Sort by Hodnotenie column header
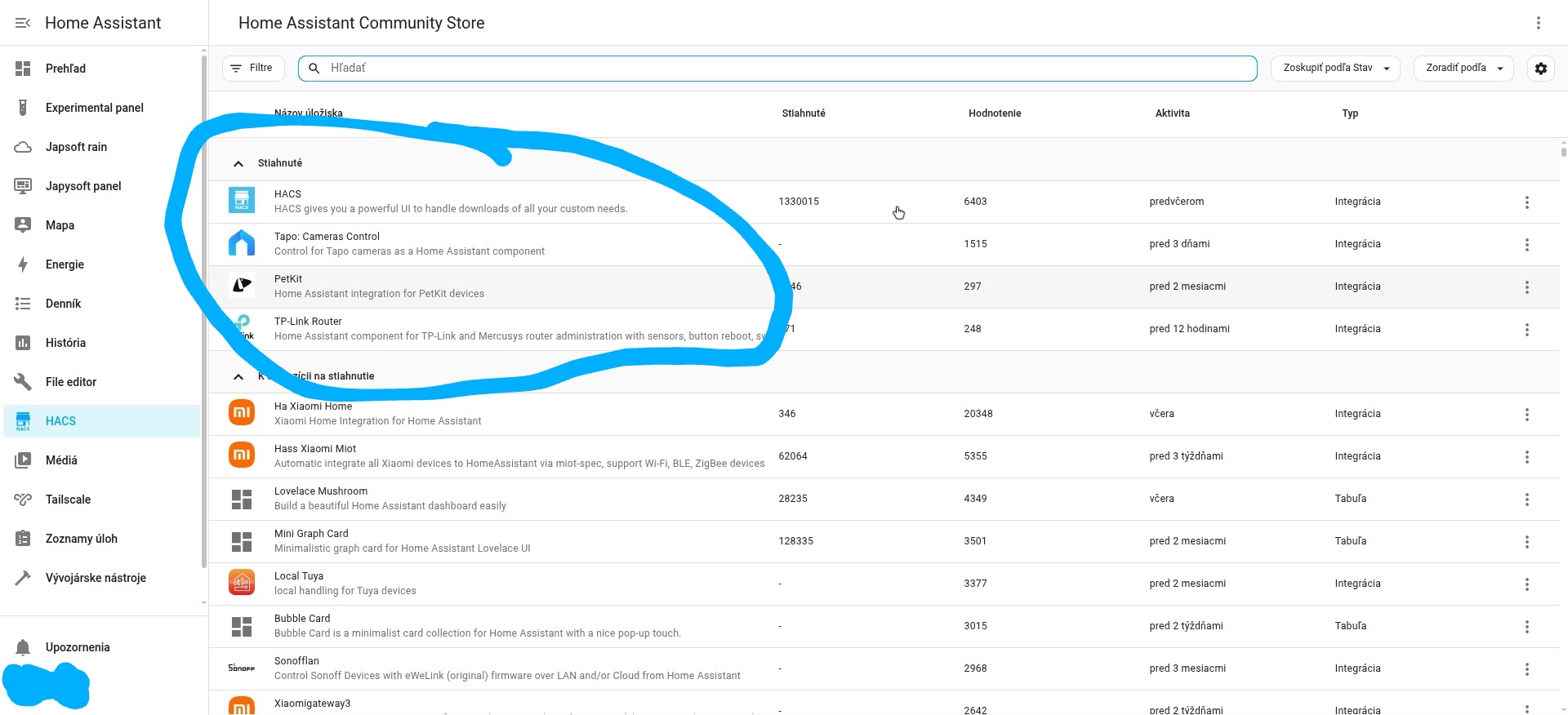This screenshot has height=715, width=1568. point(995,113)
